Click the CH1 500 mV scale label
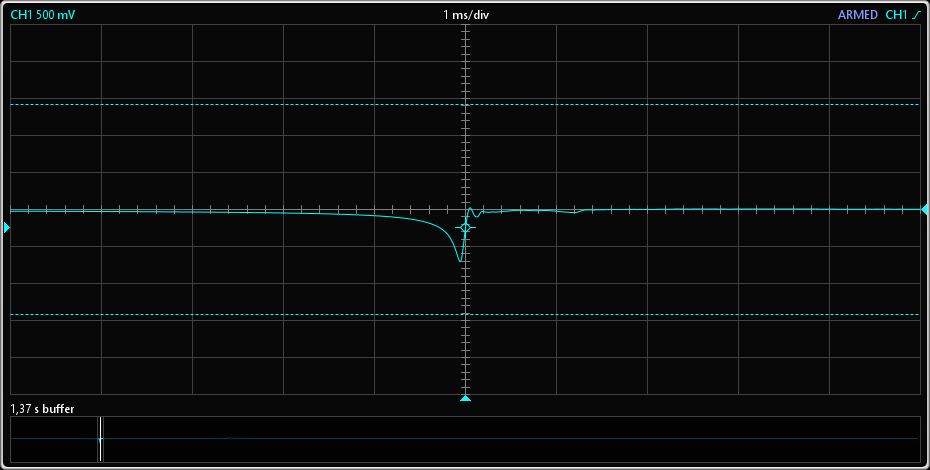Viewport: 930px width, 470px height. point(43,15)
